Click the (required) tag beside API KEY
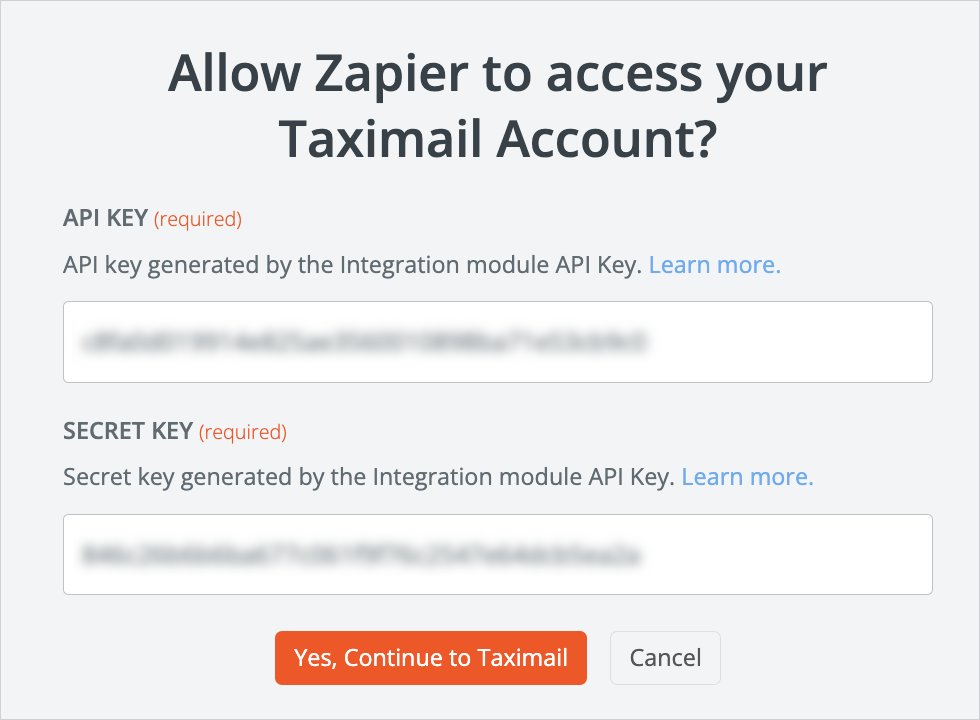 [x=198, y=218]
